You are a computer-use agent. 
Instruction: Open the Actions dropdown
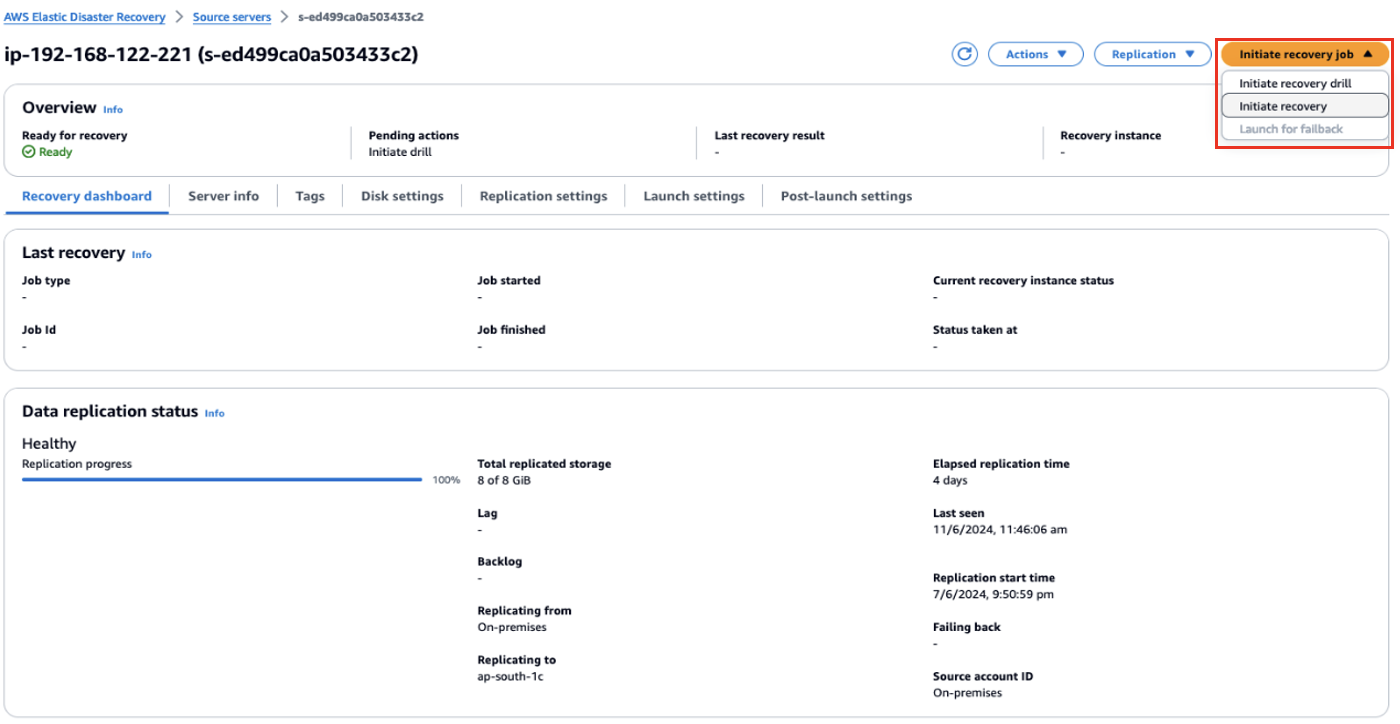click(x=1035, y=55)
